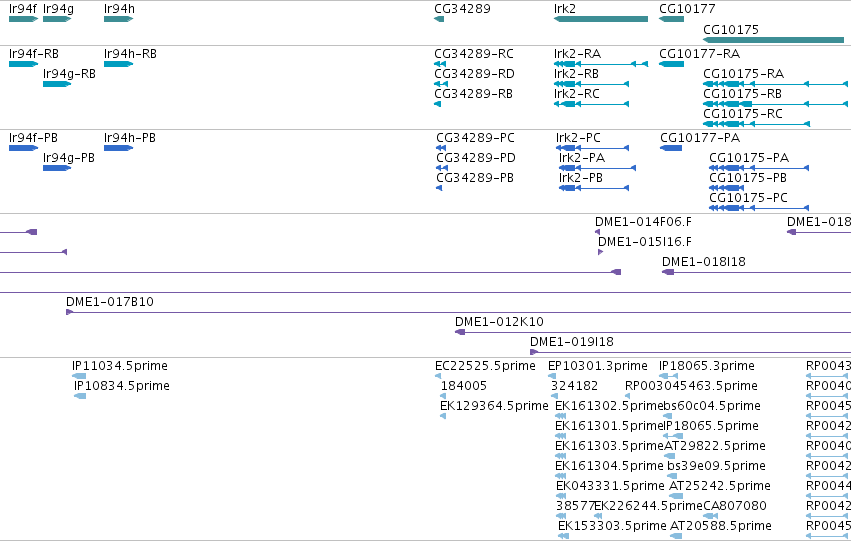Image resolution: width=851 pixels, height=541 pixels.
Task: Select protein Ir94f-PB
Action: (23, 148)
